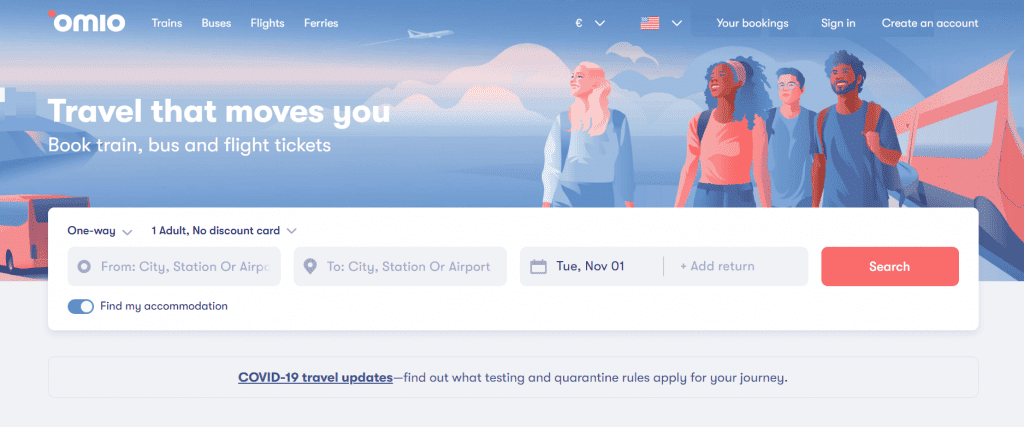1024x427 pixels.
Task: Click the Euro currency symbol
Action: (577, 23)
